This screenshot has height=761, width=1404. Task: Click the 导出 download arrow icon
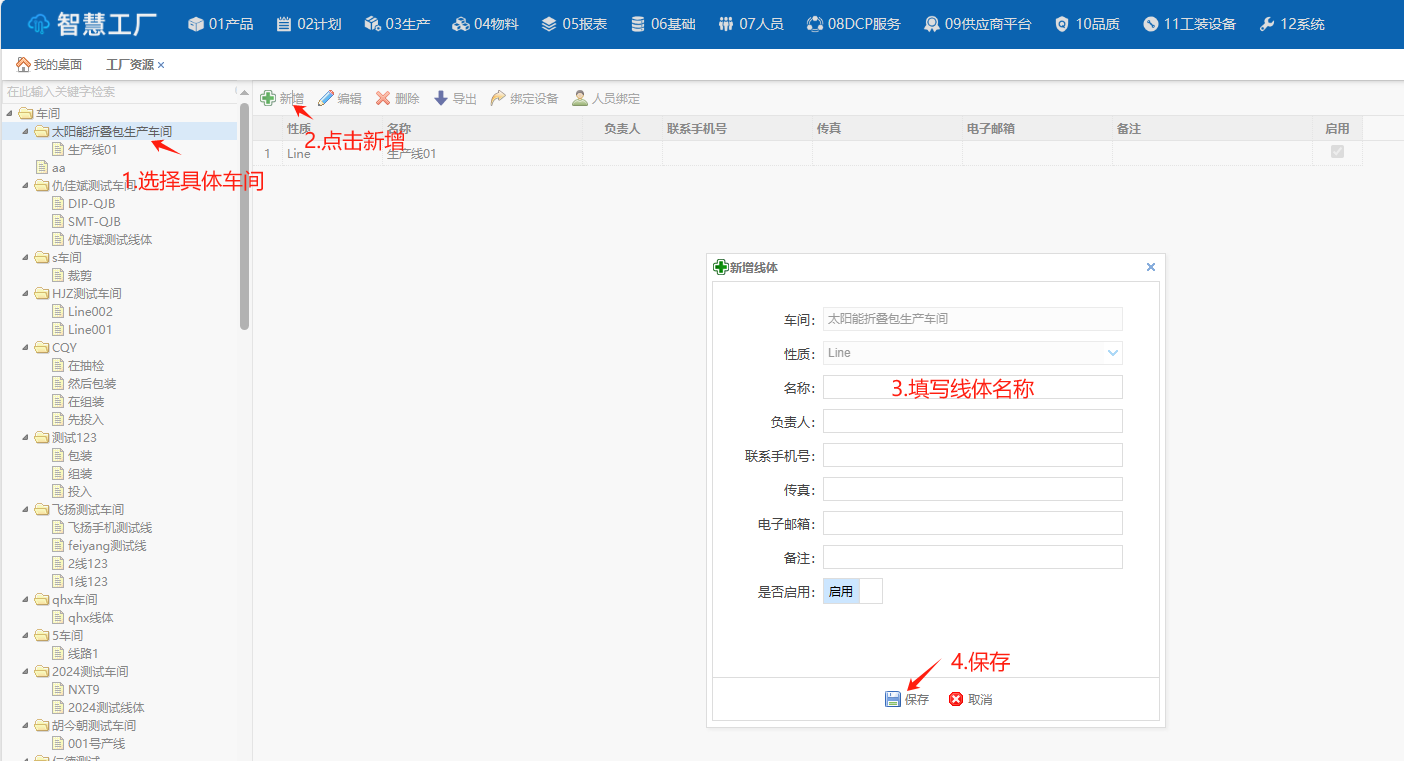point(441,98)
